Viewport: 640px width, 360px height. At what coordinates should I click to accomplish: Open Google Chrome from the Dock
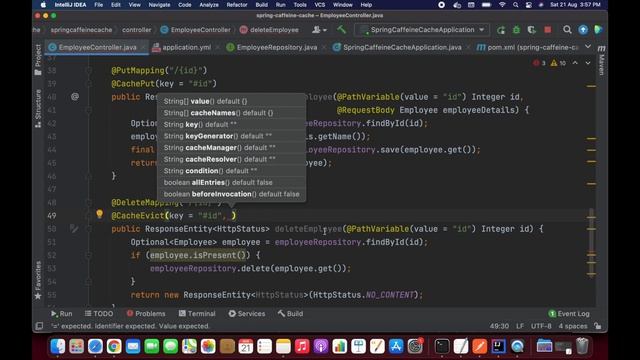tap(114, 346)
